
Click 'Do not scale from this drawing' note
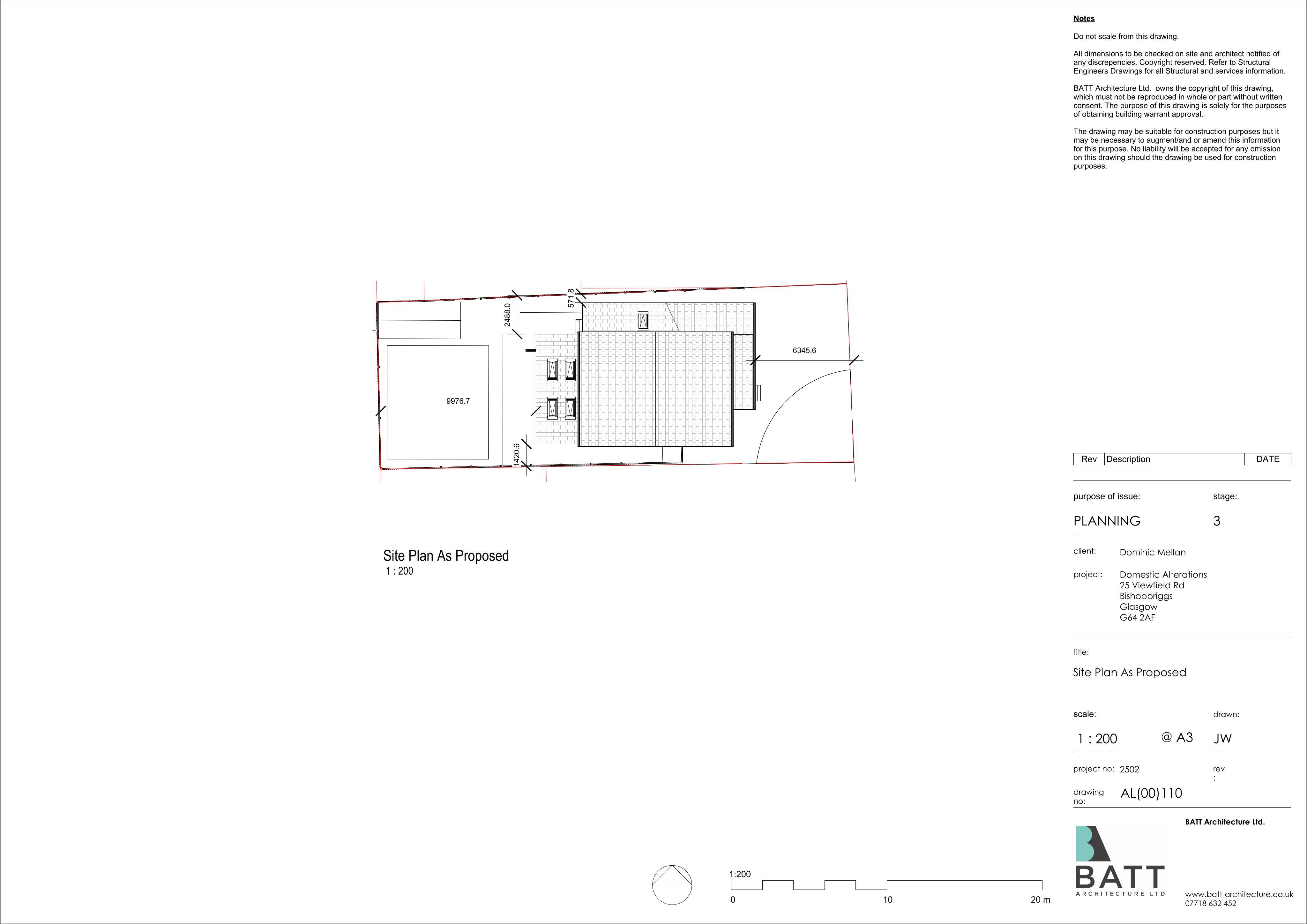click(x=1126, y=36)
